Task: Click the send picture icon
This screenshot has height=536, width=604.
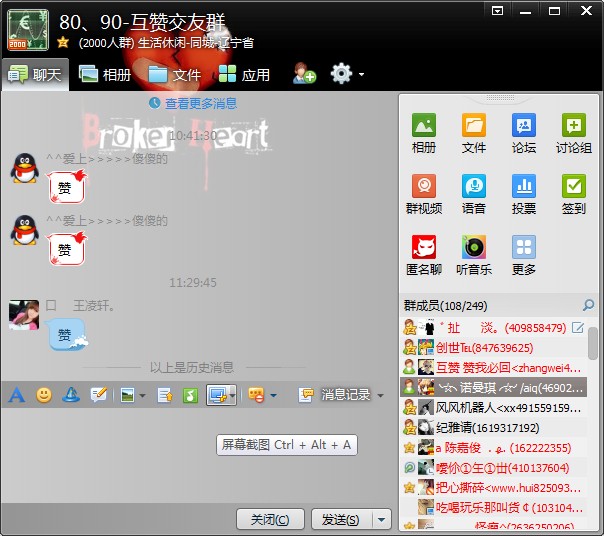Action: (128, 395)
